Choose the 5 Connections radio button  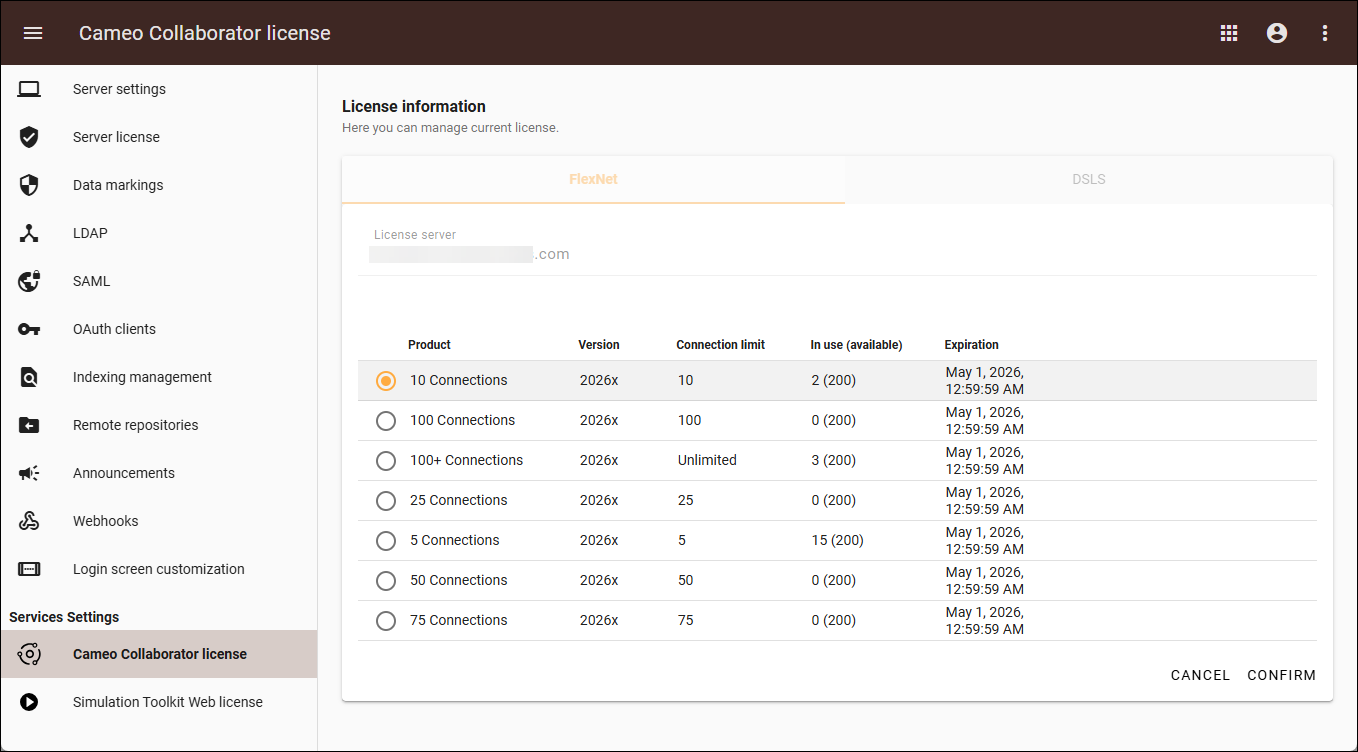coord(386,541)
